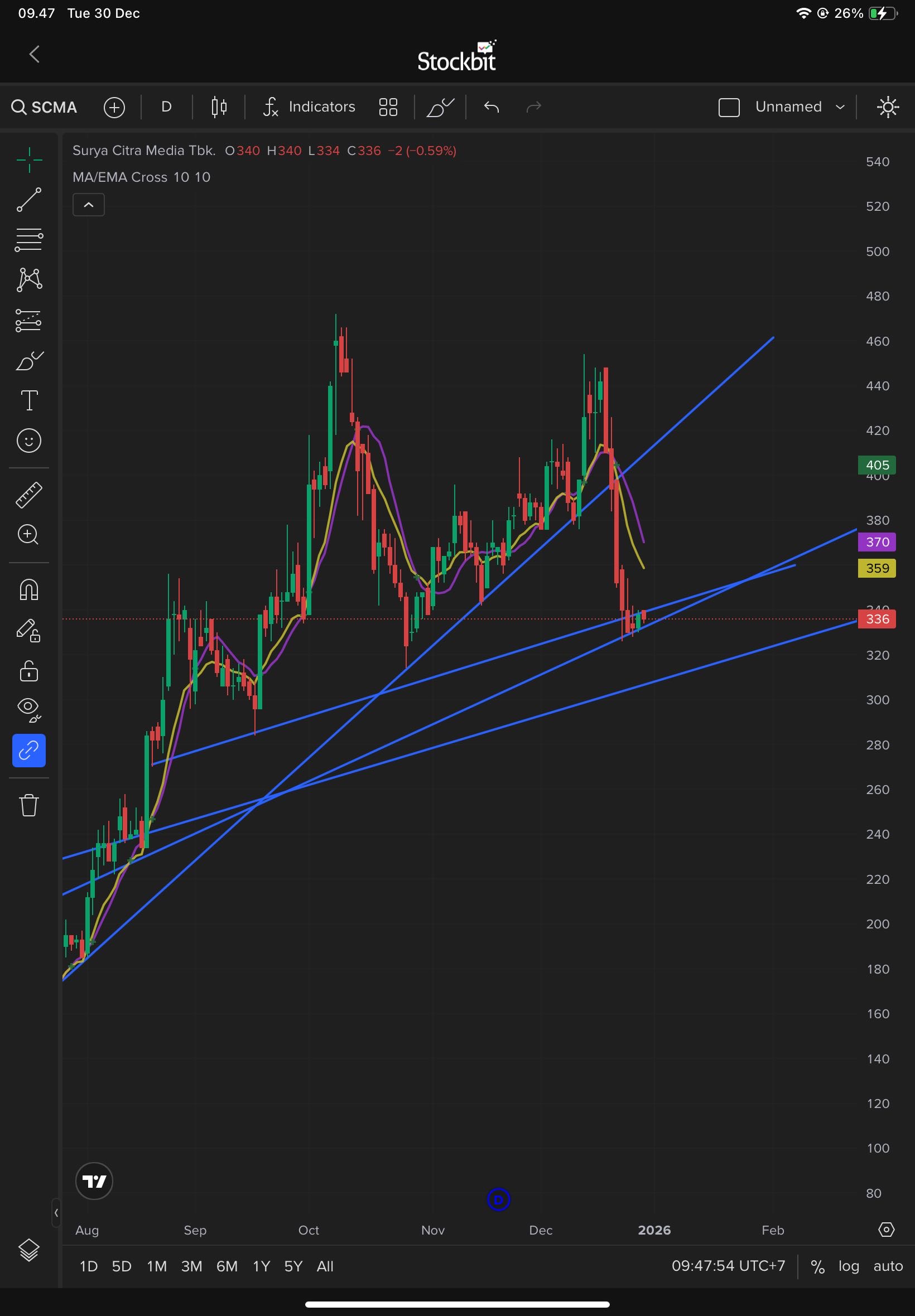Image resolution: width=915 pixels, height=1316 pixels.
Task: Tap the purple 370 indicator value label
Action: coord(877,542)
